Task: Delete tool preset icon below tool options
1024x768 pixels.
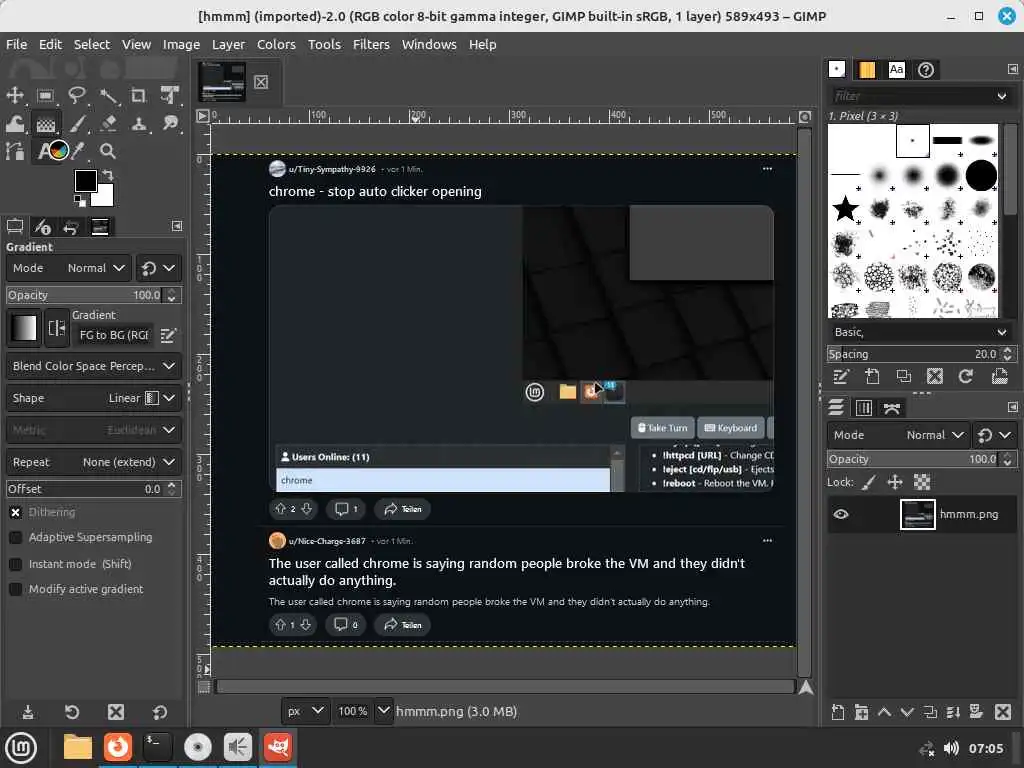Action: [x=116, y=712]
